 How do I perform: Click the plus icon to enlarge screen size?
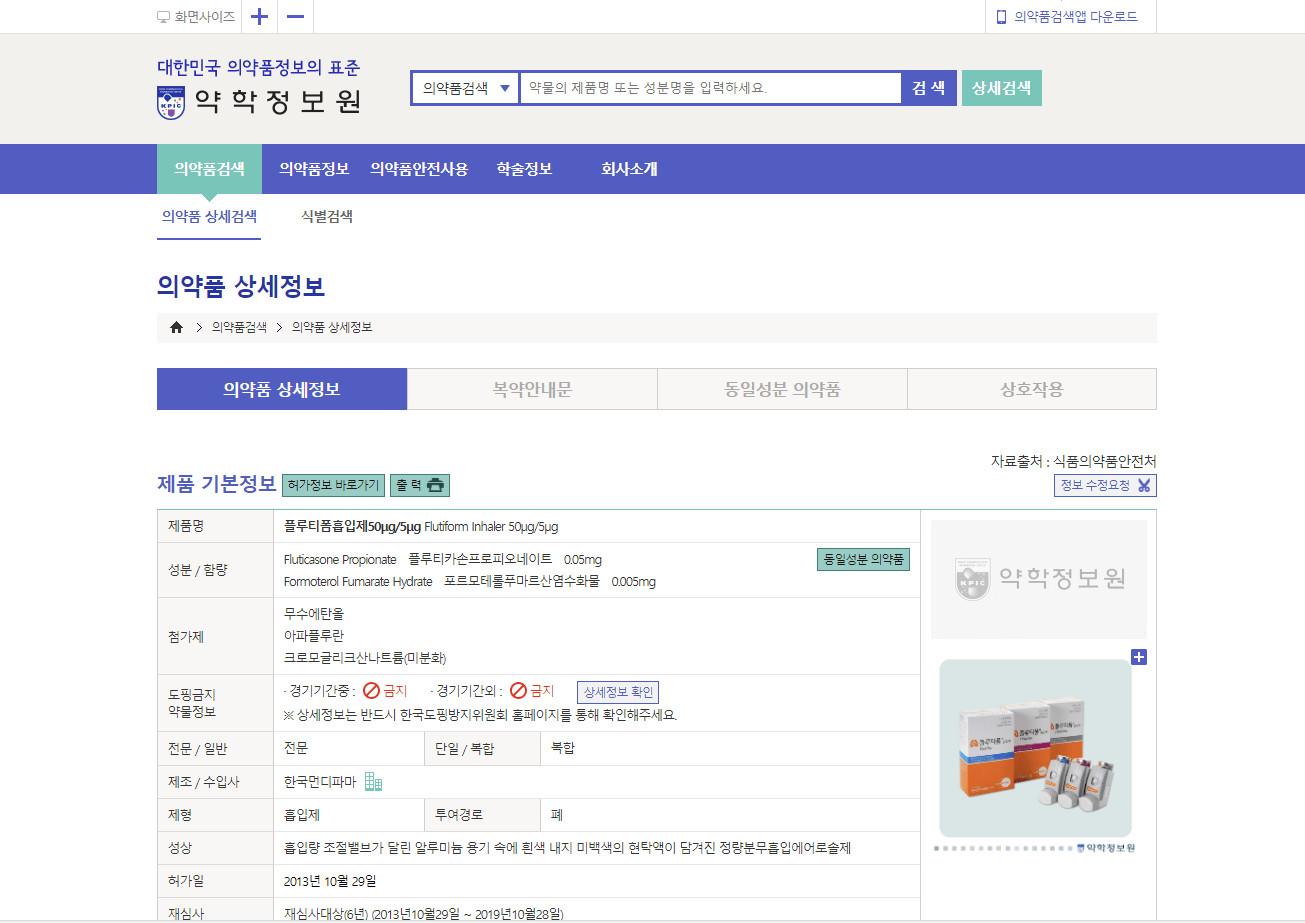click(258, 16)
